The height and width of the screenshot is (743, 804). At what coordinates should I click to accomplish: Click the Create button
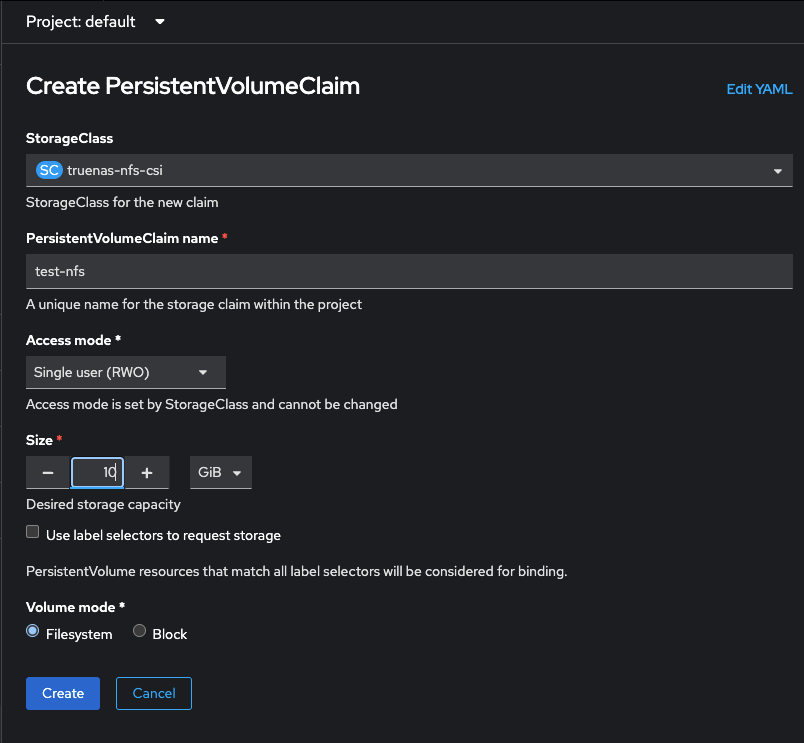click(x=63, y=693)
